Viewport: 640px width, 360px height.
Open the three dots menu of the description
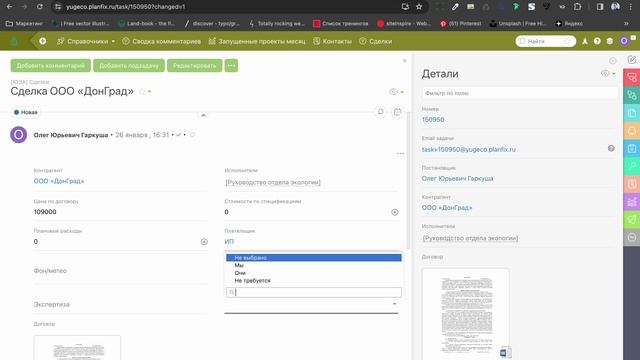[x=400, y=153]
